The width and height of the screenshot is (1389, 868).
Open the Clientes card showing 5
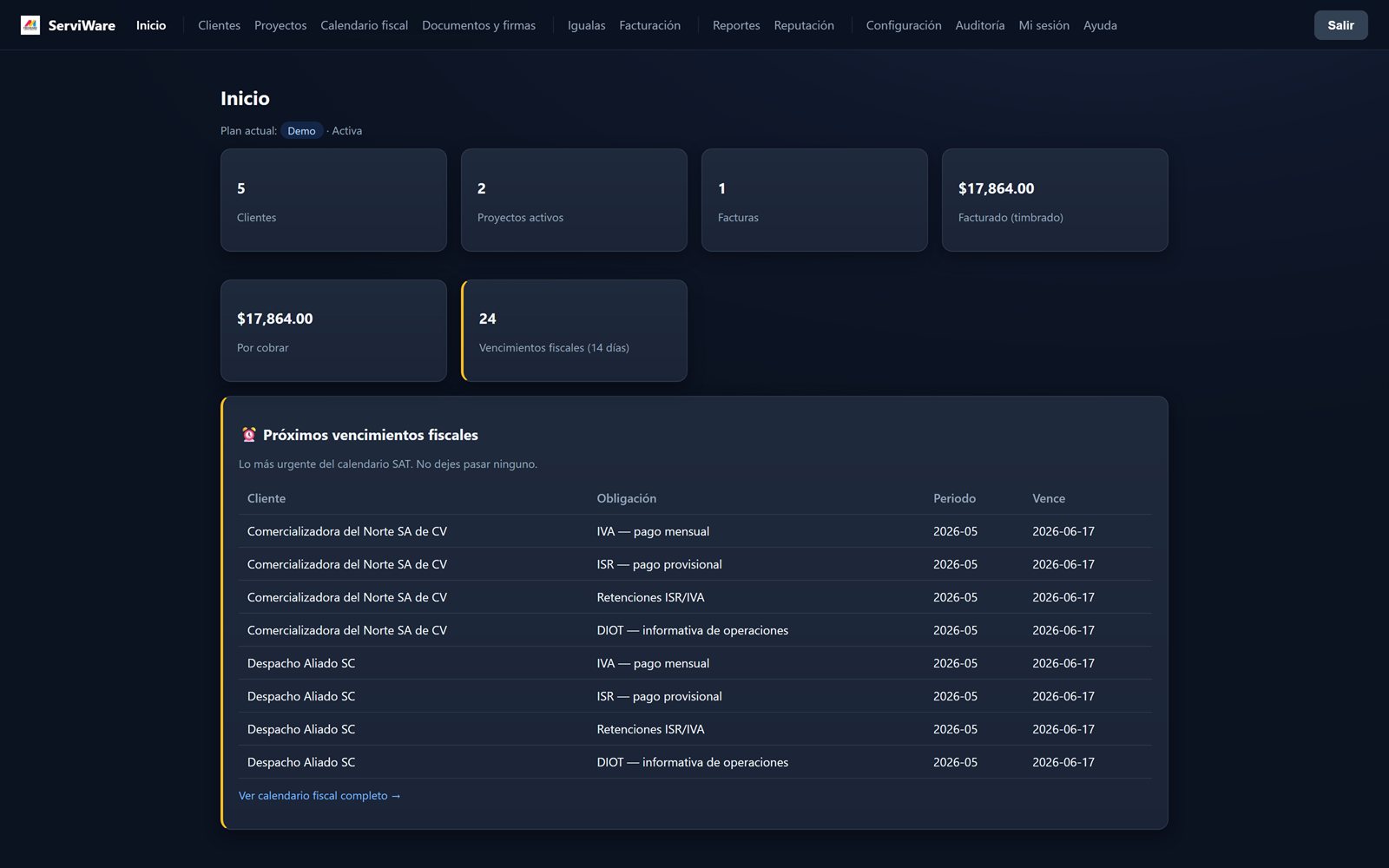(x=333, y=200)
